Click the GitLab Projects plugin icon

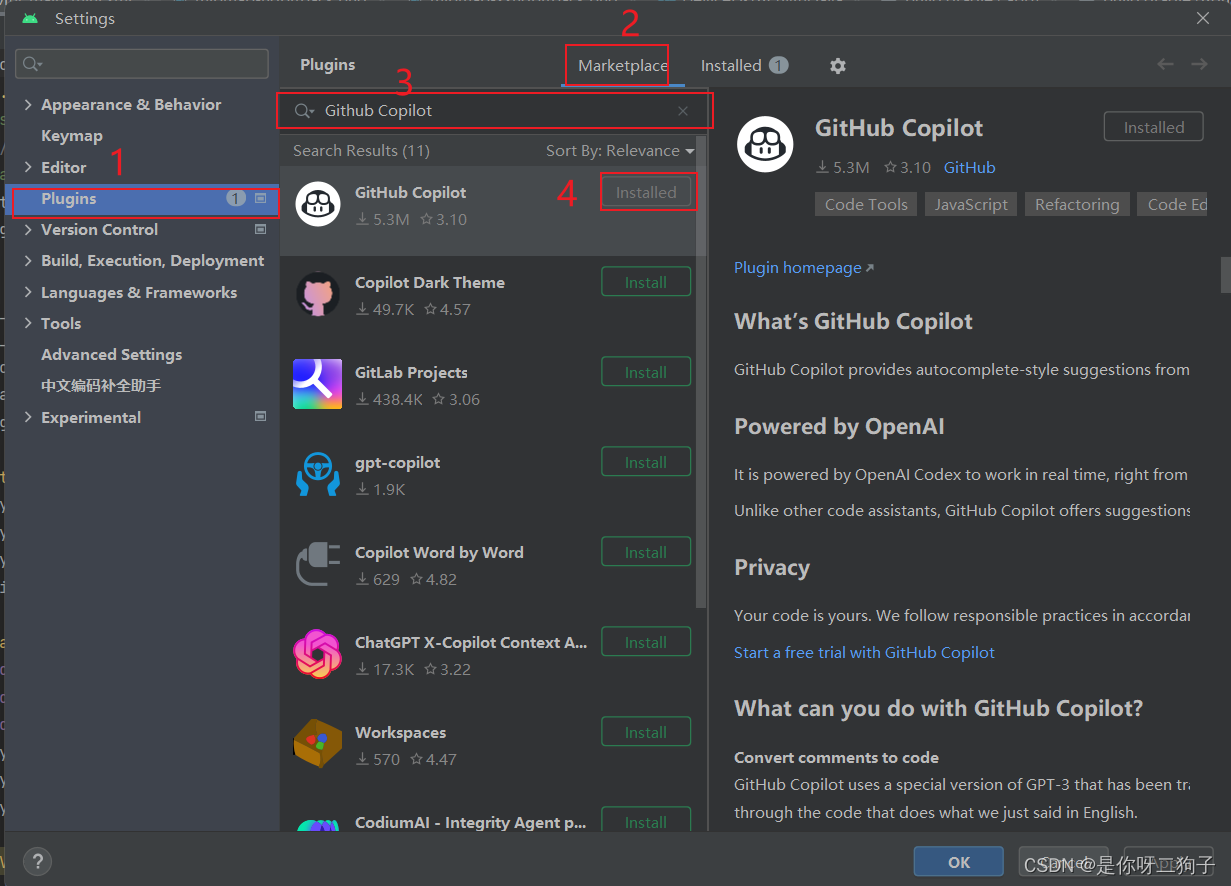(x=318, y=384)
